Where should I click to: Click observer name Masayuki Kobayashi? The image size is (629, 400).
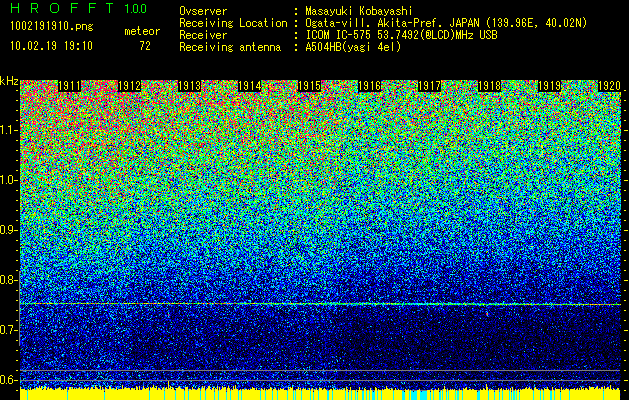pos(358,11)
